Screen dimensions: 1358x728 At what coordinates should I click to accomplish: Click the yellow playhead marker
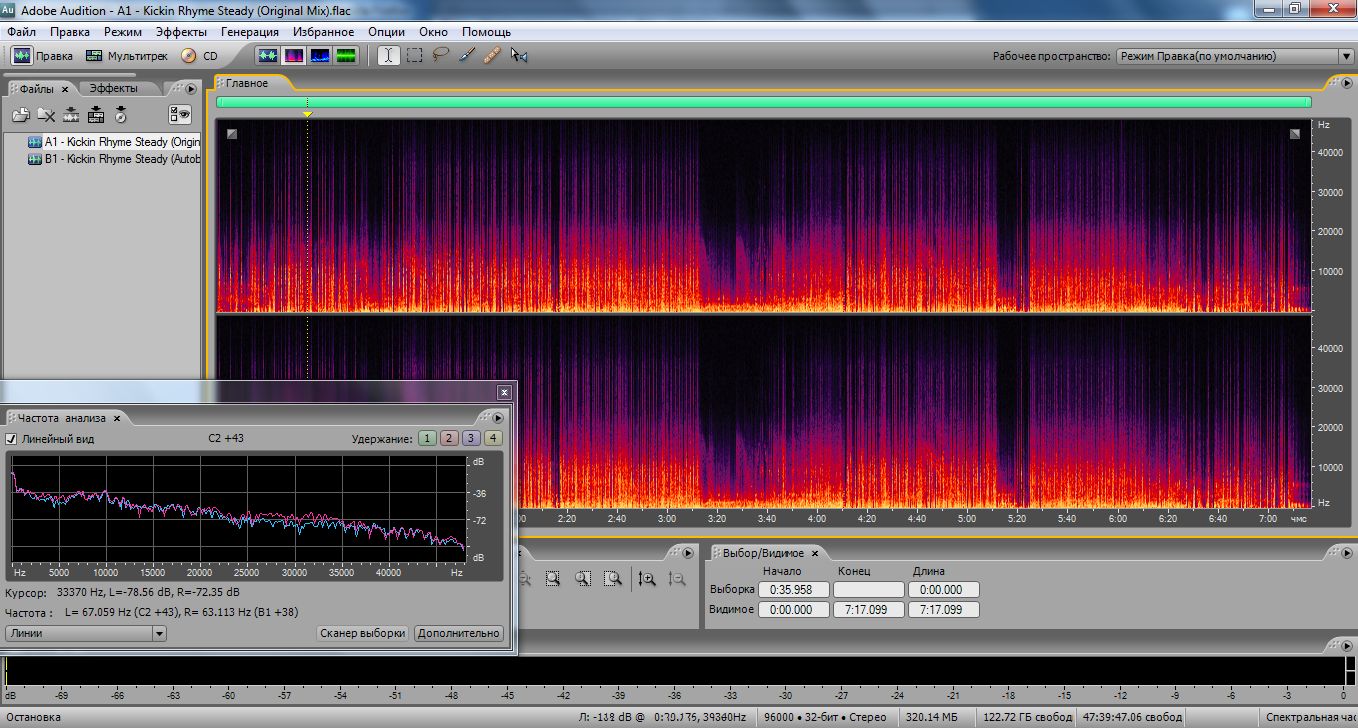pyautogui.click(x=307, y=115)
